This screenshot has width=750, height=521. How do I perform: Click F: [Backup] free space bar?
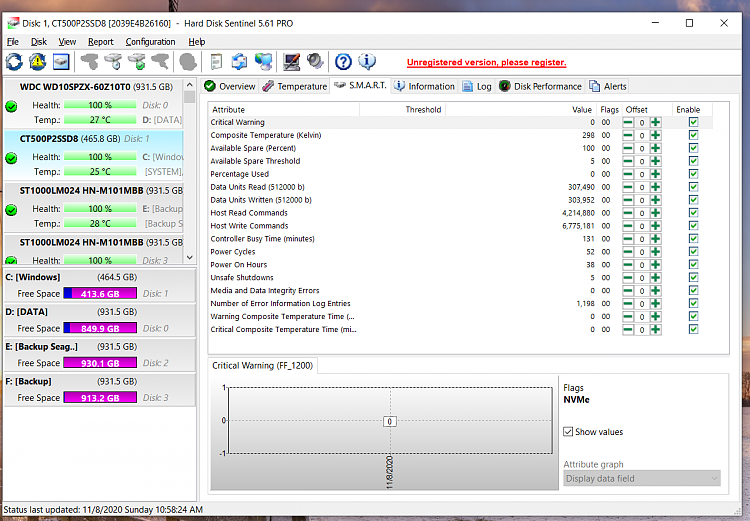[x=100, y=398]
